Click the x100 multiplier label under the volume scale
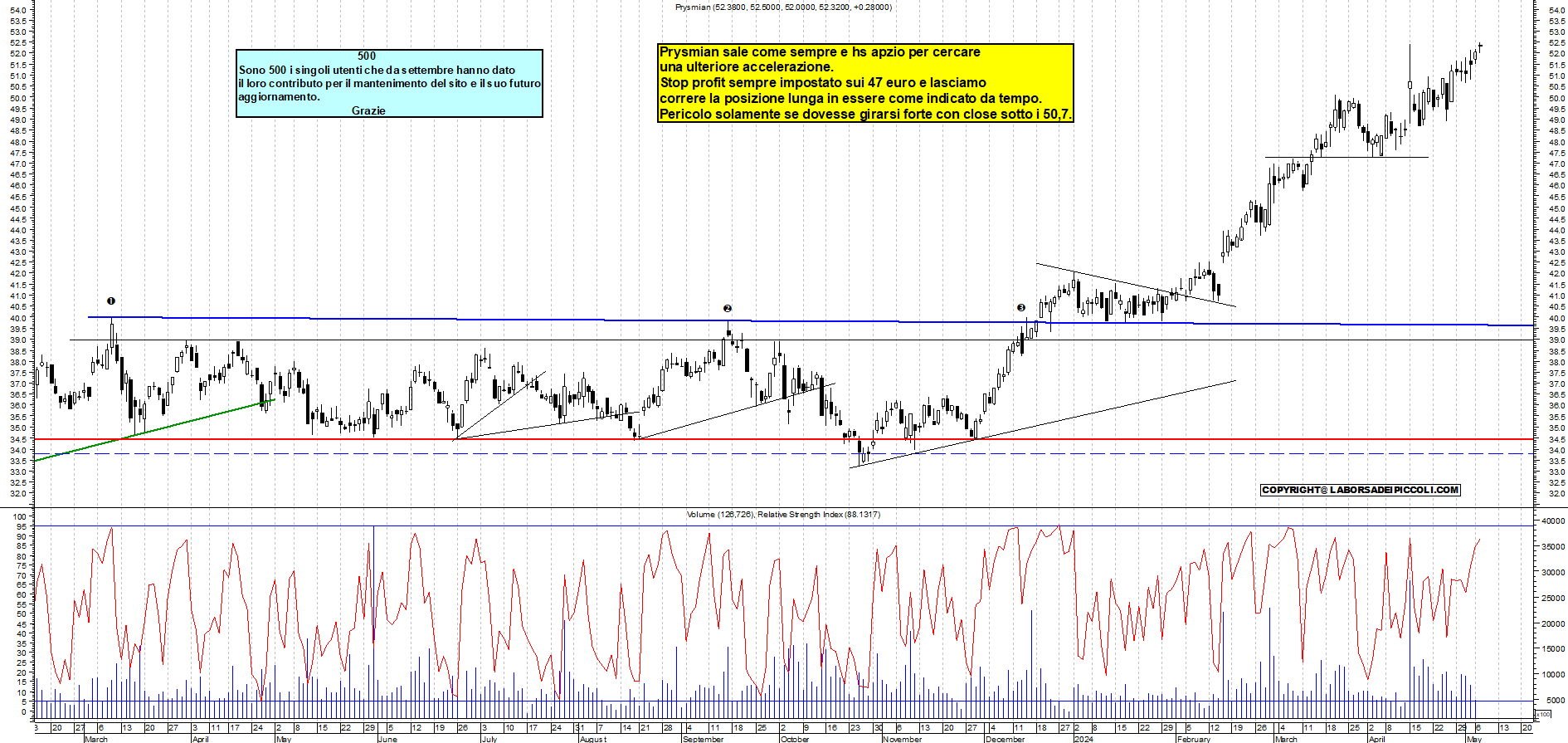Image resolution: width=1568 pixels, height=743 pixels. coord(1543,714)
